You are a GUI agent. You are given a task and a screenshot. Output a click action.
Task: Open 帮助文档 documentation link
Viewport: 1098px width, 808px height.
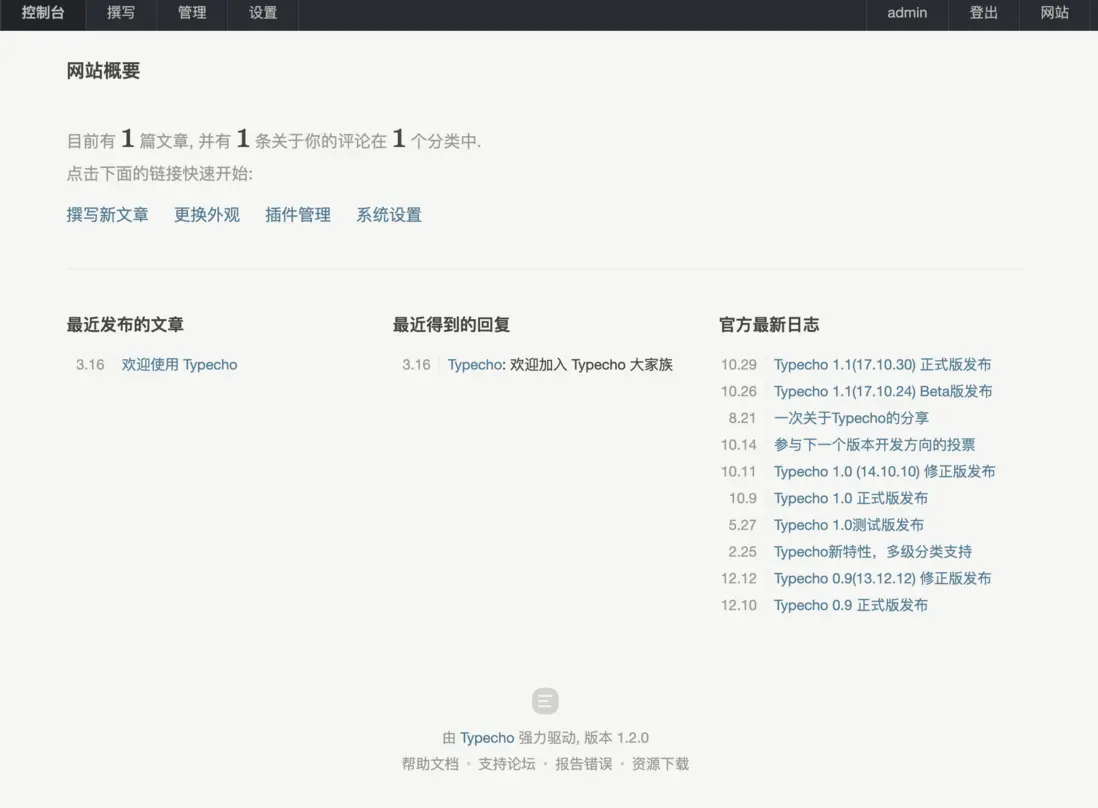(x=430, y=762)
